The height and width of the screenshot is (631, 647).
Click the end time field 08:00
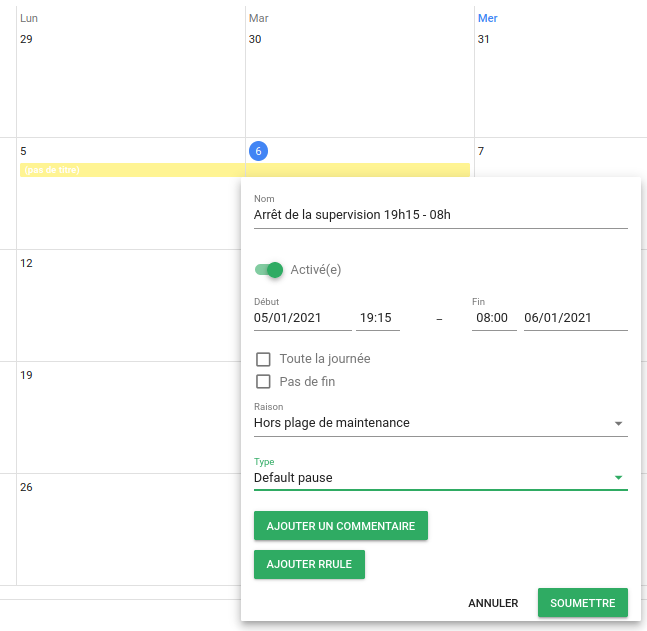[493, 318]
